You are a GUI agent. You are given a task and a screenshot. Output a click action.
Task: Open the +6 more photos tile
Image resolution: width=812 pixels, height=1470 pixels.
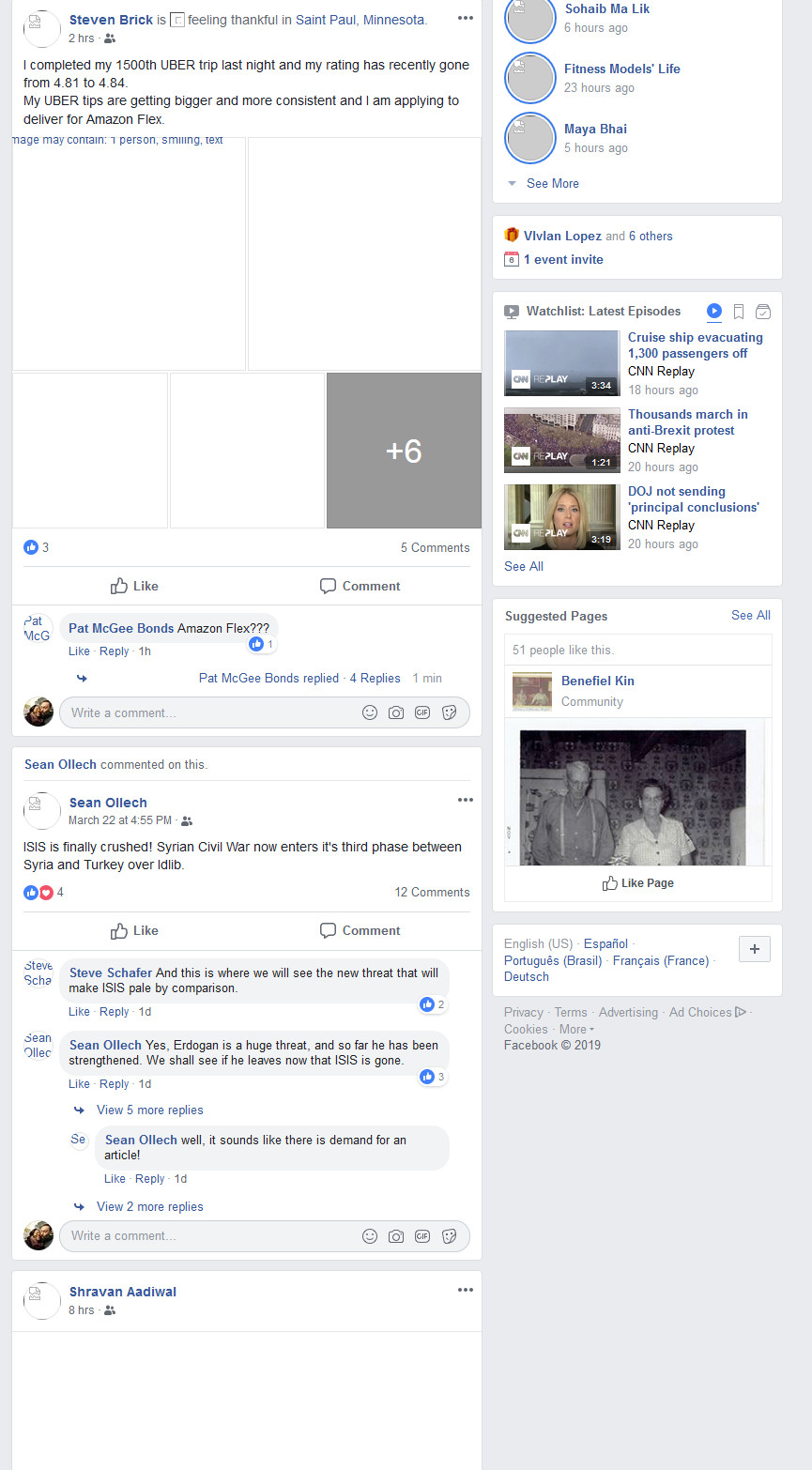click(404, 451)
